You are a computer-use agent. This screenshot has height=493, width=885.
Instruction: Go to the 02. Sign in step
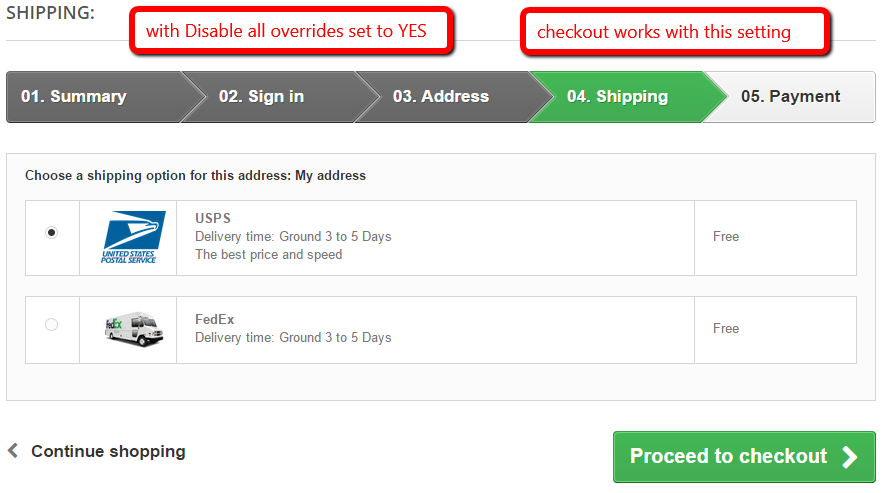[262, 97]
